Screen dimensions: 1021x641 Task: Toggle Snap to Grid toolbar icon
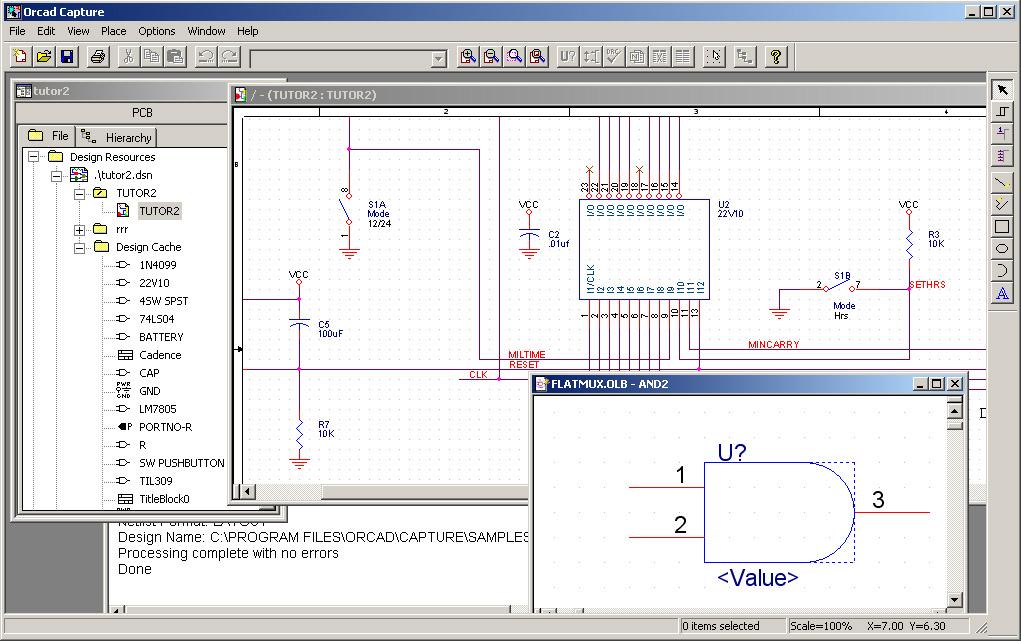click(714, 57)
